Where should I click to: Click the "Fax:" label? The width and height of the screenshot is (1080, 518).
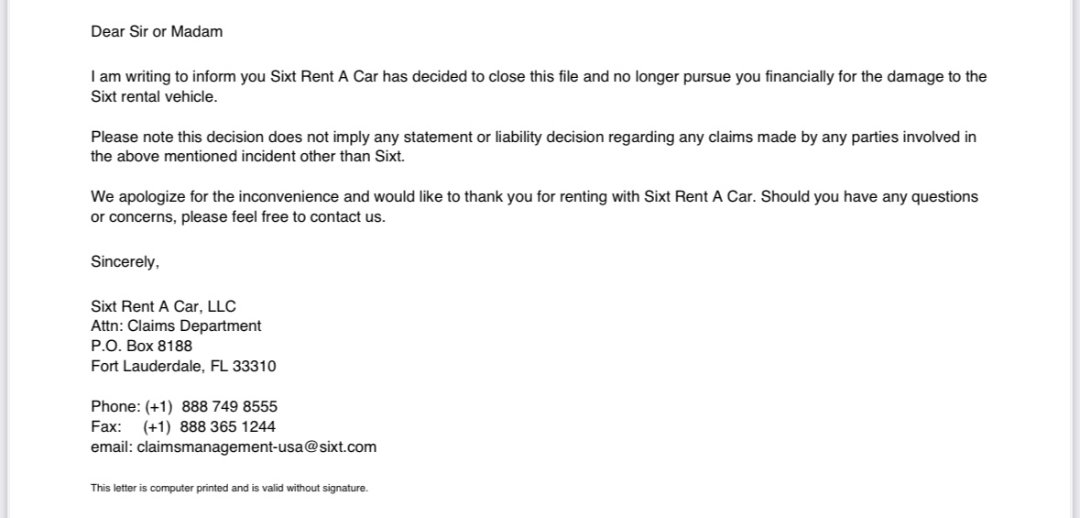pyautogui.click(x=106, y=427)
